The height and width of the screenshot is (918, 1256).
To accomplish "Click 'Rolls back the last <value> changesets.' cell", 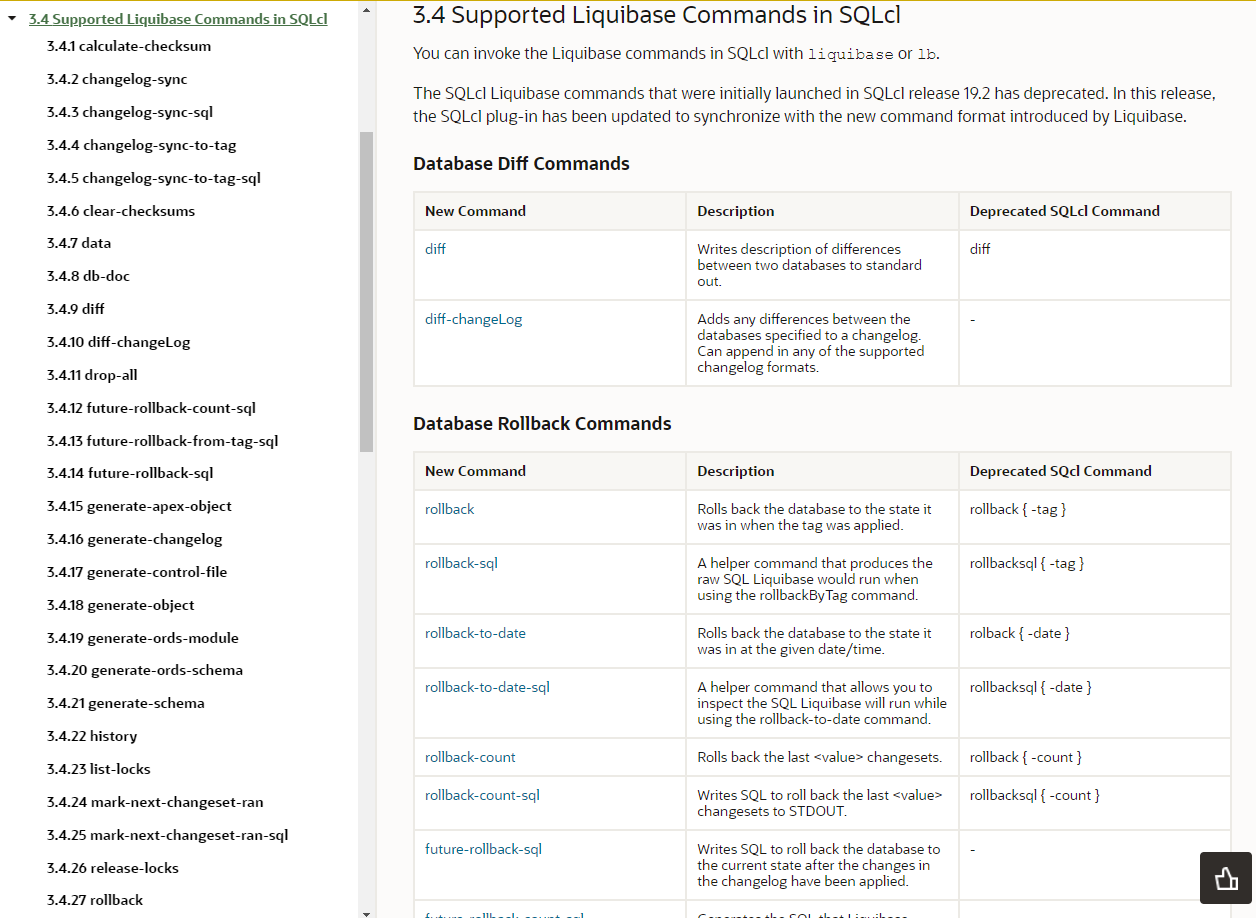I will click(x=820, y=757).
